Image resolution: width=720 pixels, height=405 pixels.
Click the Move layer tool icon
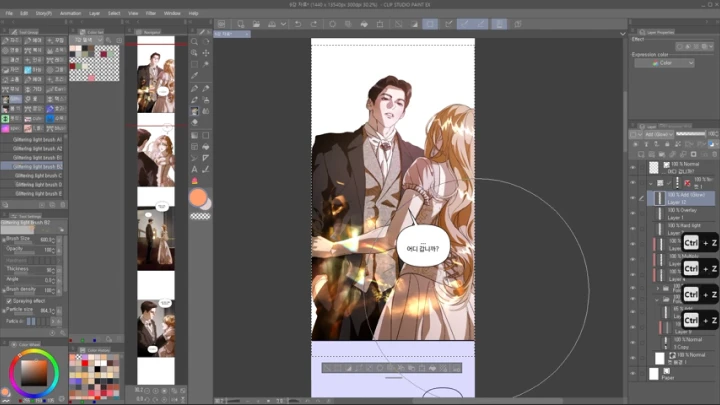[206, 53]
